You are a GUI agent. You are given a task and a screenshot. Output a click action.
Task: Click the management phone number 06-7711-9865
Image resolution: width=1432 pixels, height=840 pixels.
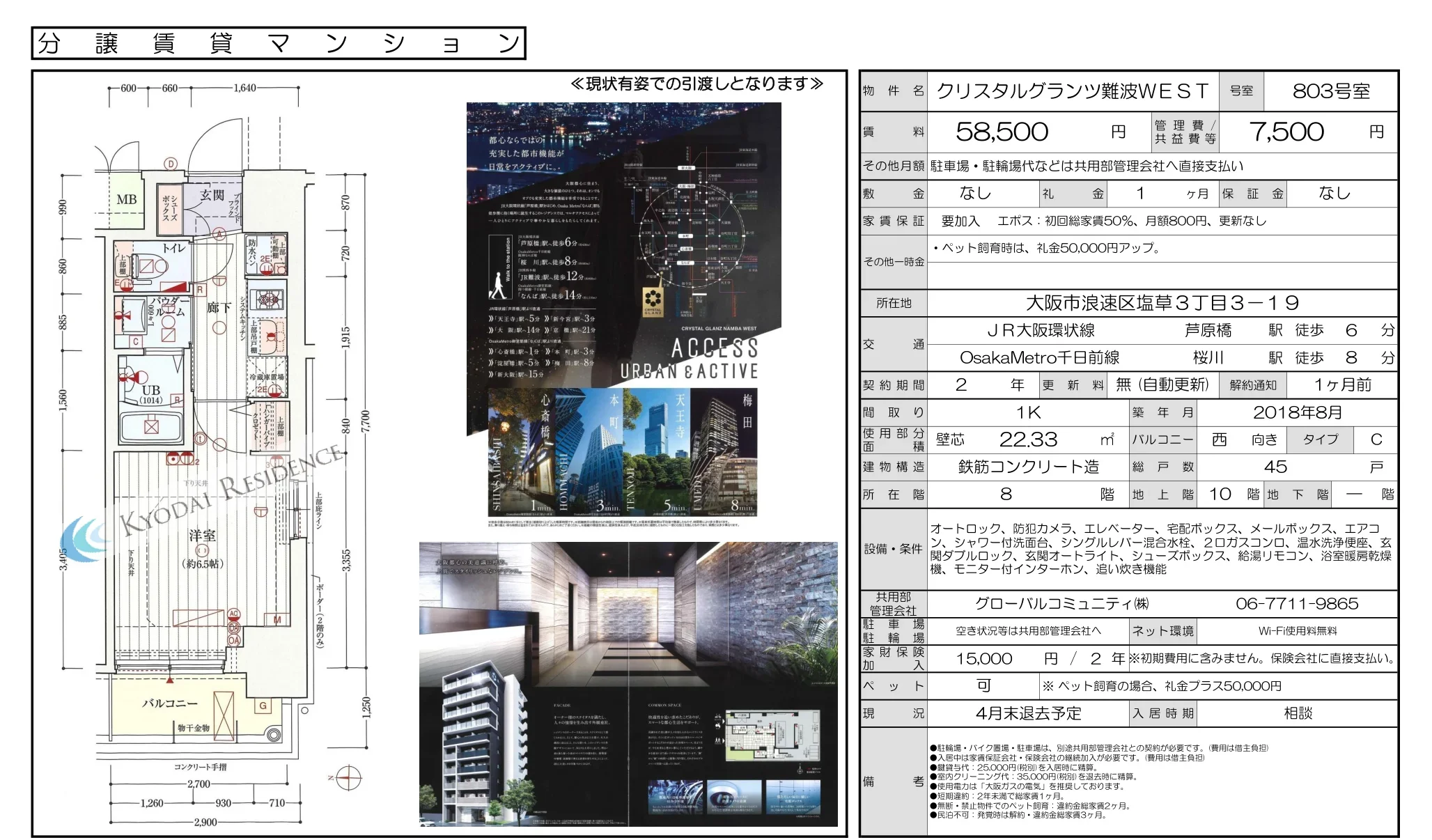click(x=1296, y=604)
